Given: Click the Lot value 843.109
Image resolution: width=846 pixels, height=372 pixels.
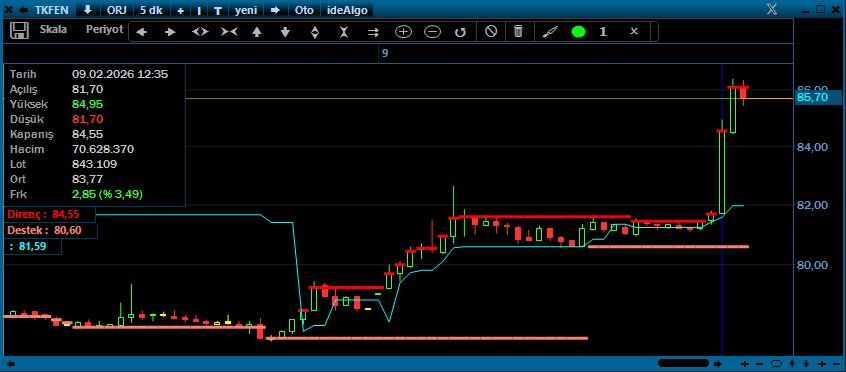Looking at the screenshot, I should pos(94,164).
